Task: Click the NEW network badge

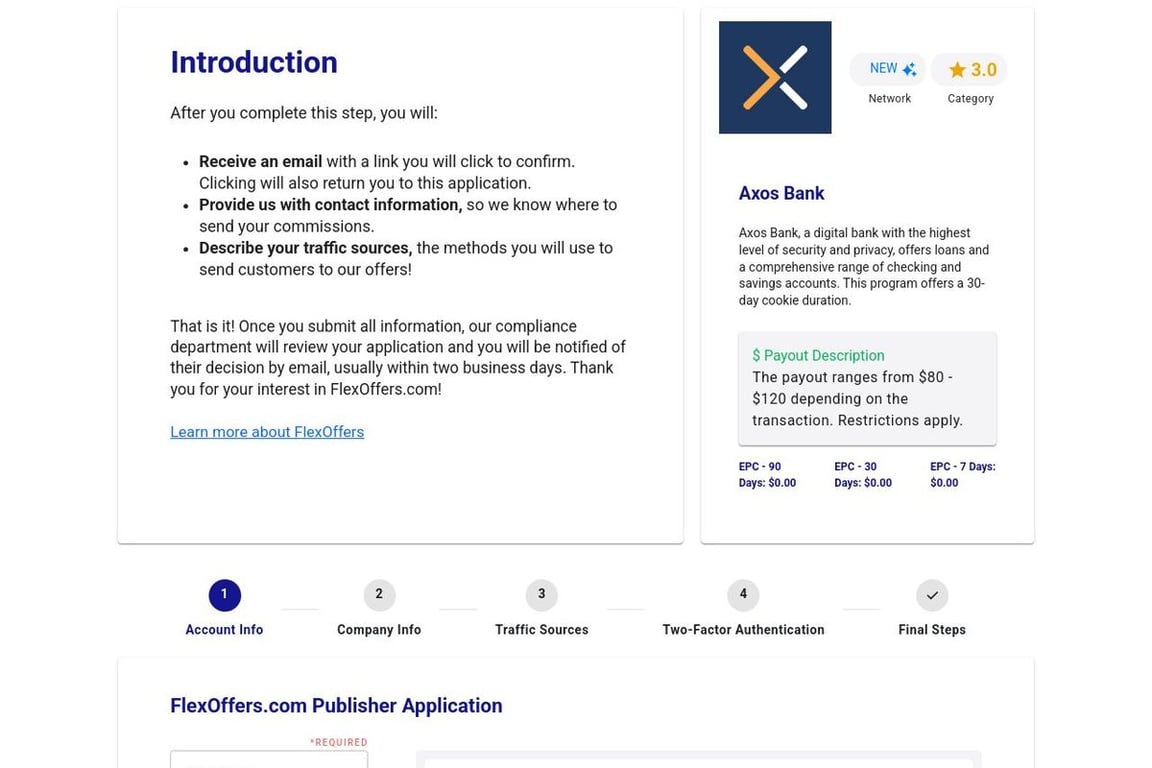Action: 888,69
